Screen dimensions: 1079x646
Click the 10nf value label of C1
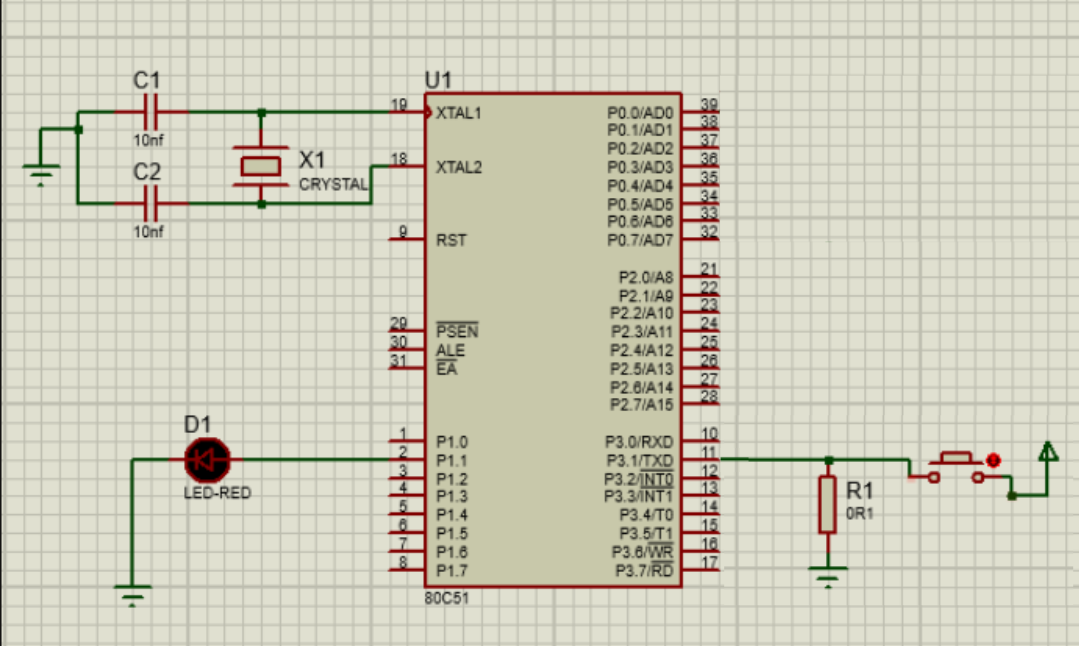[x=150, y=138]
